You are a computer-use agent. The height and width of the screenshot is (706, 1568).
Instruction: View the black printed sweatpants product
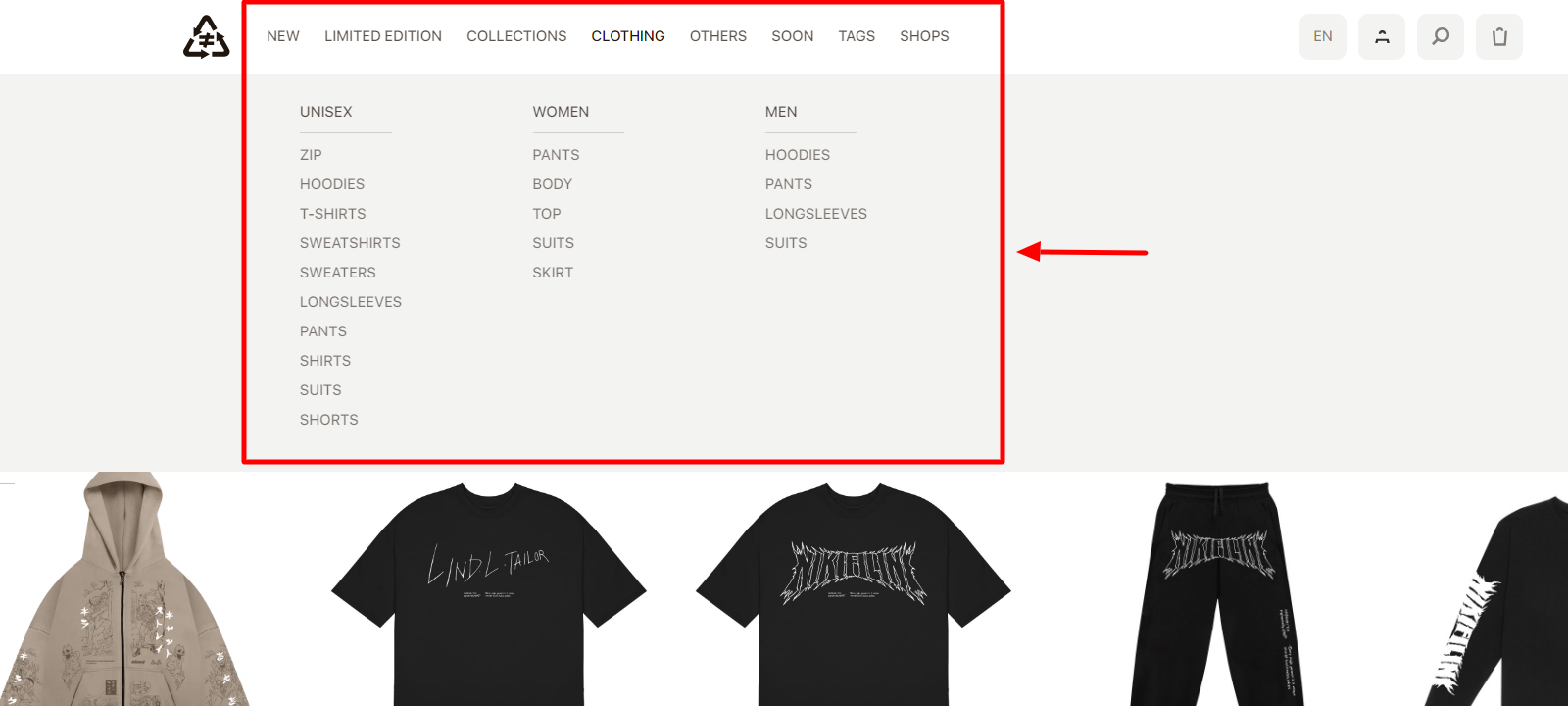1218,593
